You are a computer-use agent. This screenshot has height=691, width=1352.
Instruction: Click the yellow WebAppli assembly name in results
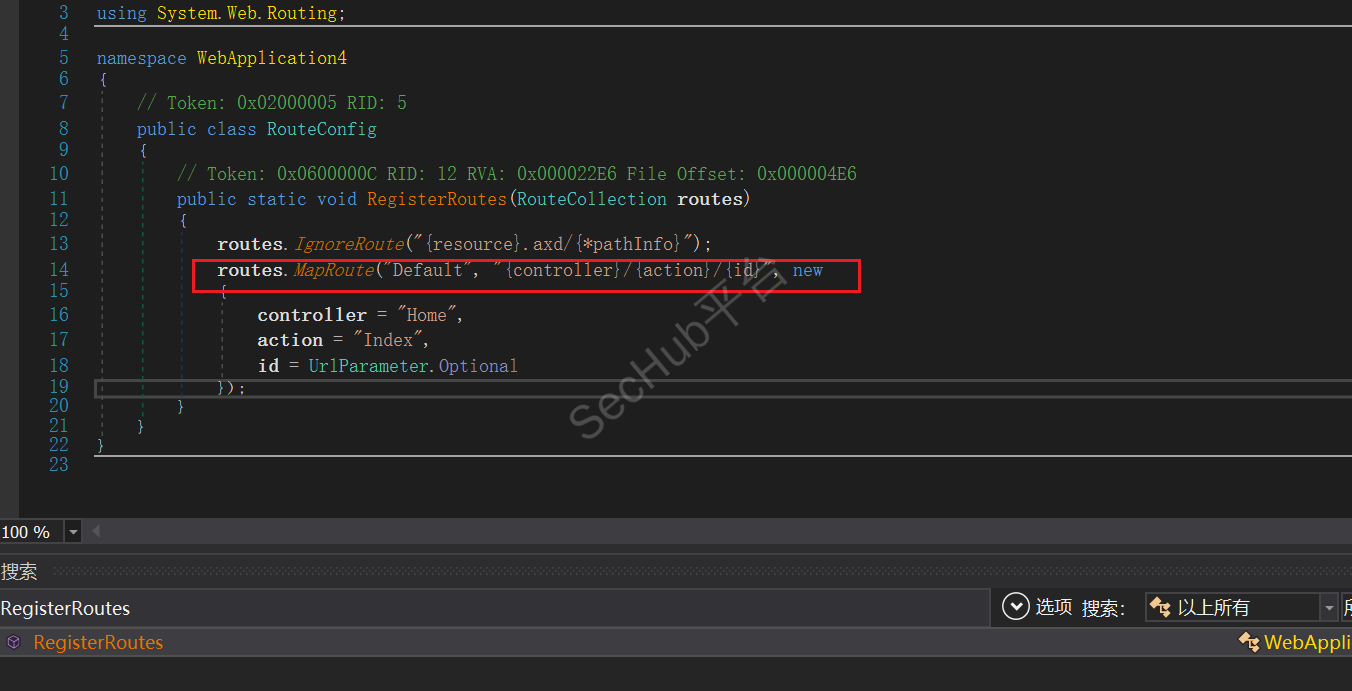pos(1307,642)
